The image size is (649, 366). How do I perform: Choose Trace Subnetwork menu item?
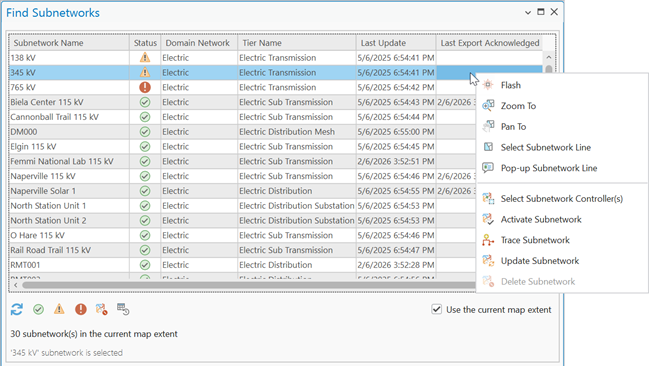click(x=535, y=240)
